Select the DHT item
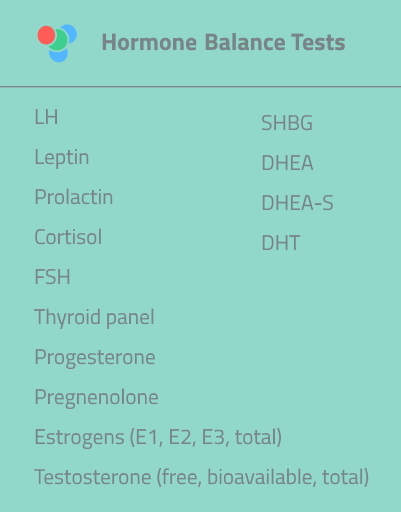401x512 pixels. (x=281, y=243)
